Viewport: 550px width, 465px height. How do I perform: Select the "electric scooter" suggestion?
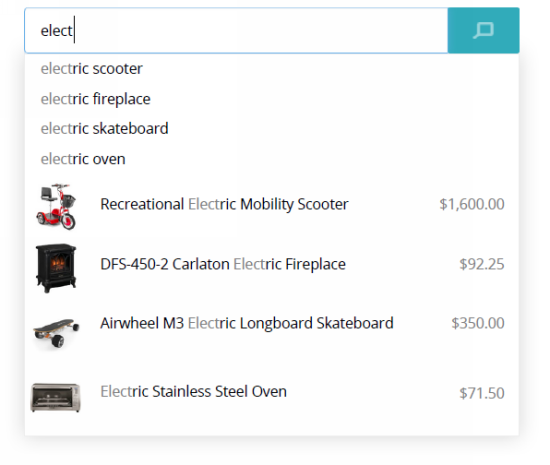(92, 69)
